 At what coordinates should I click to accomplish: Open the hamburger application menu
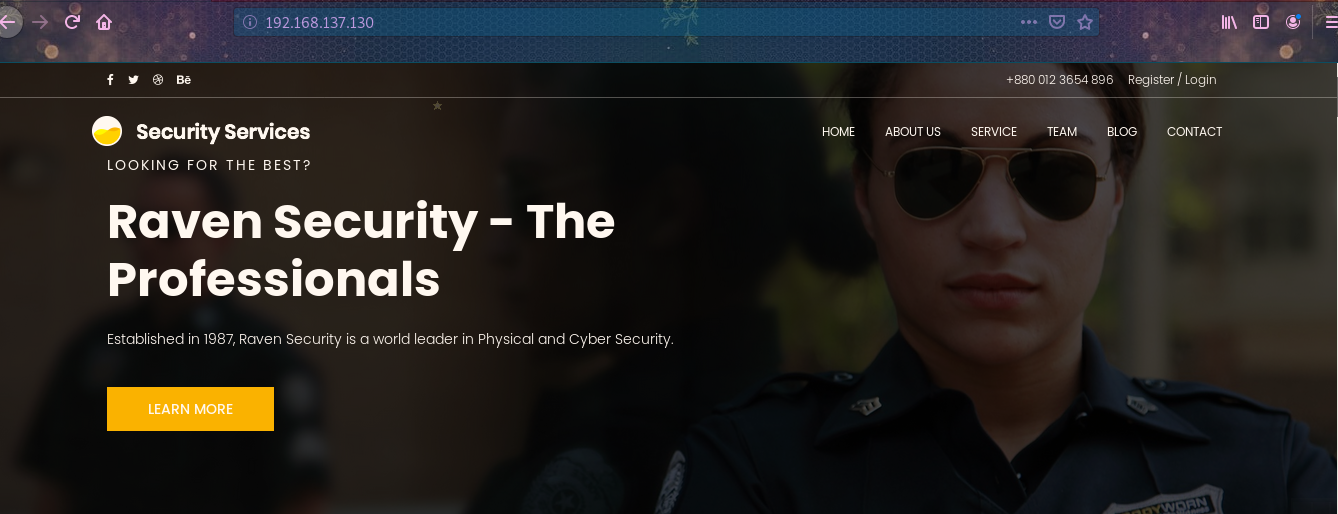click(x=1329, y=21)
